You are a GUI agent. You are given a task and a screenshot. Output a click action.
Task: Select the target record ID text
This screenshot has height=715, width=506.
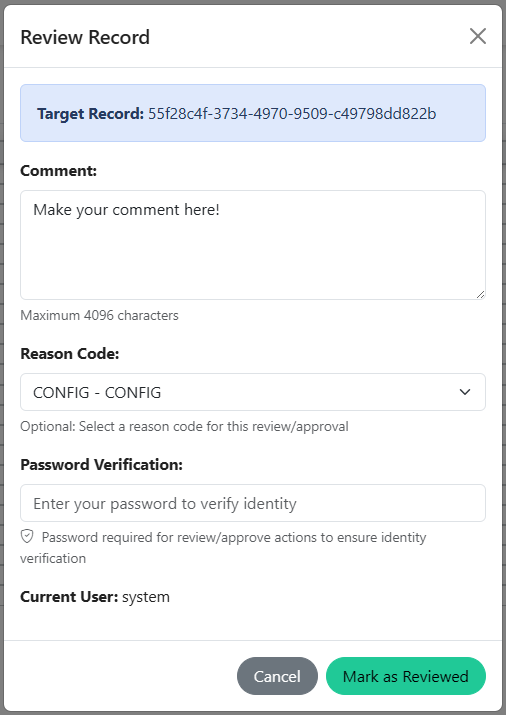[x=292, y=113]
